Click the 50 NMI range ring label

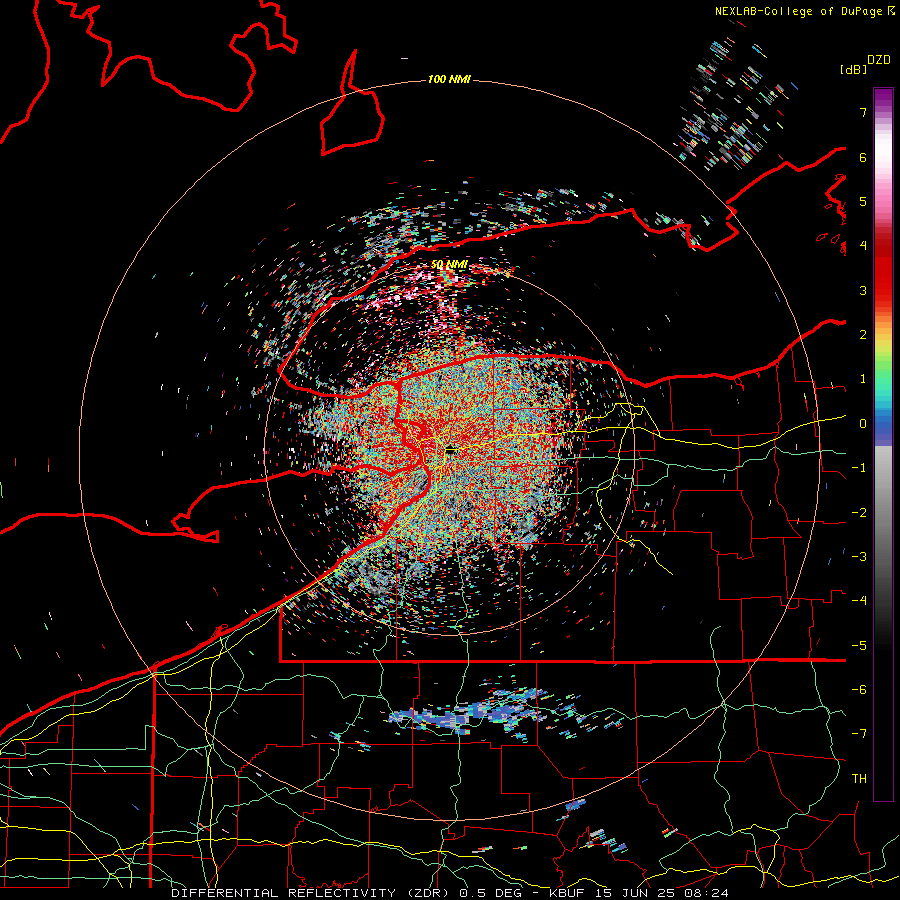click(449, 265)
